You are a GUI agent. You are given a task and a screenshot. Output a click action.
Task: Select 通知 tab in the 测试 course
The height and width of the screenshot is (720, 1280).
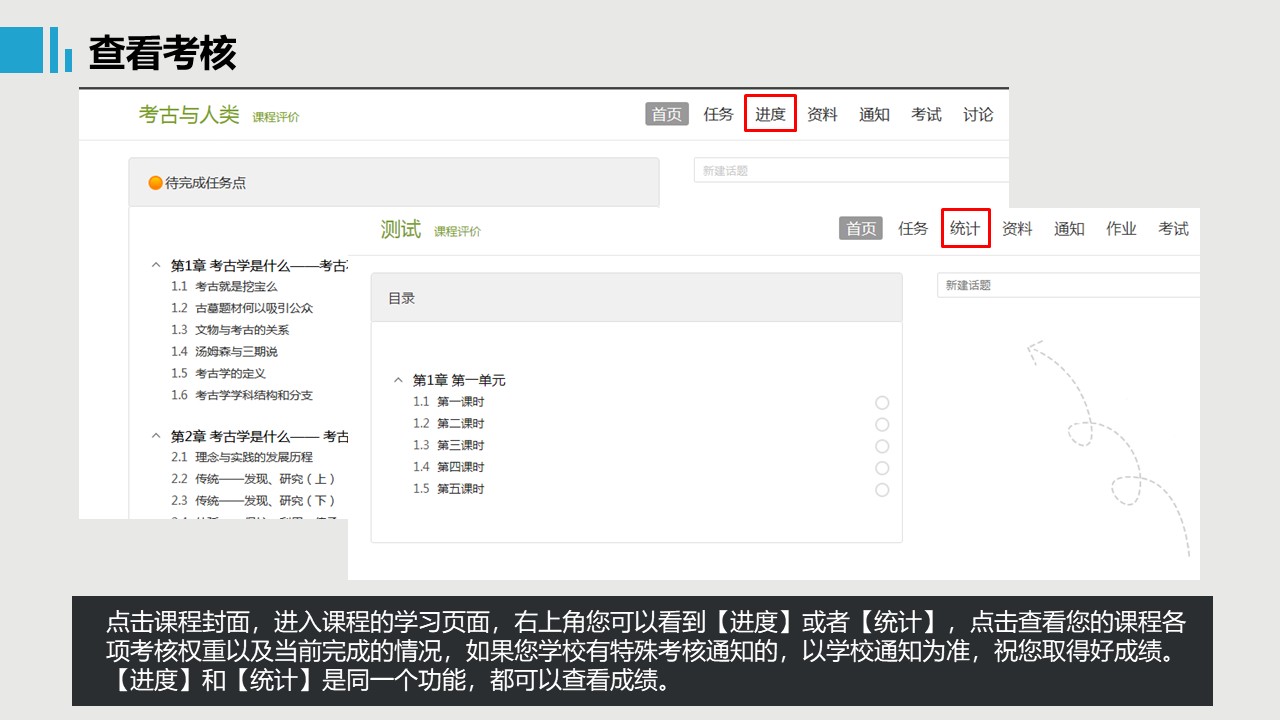[1069, 229]
